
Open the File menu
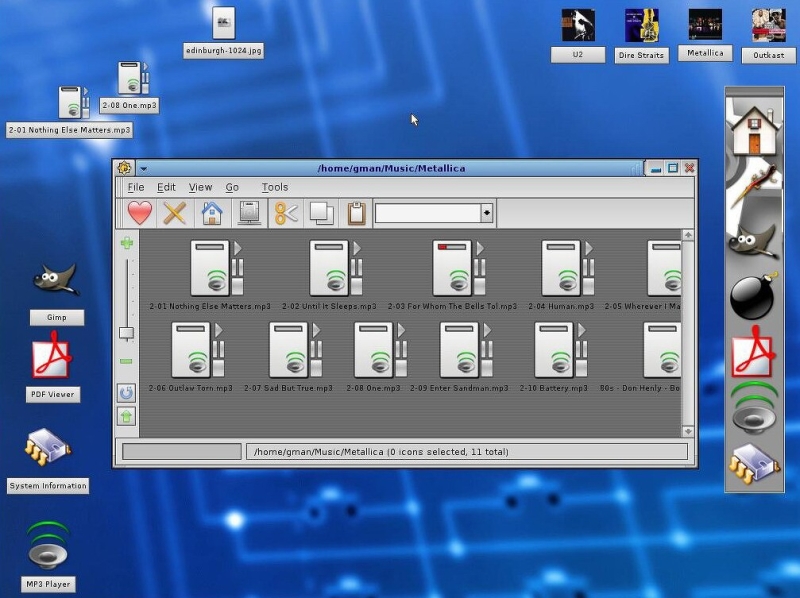[136, 187]
